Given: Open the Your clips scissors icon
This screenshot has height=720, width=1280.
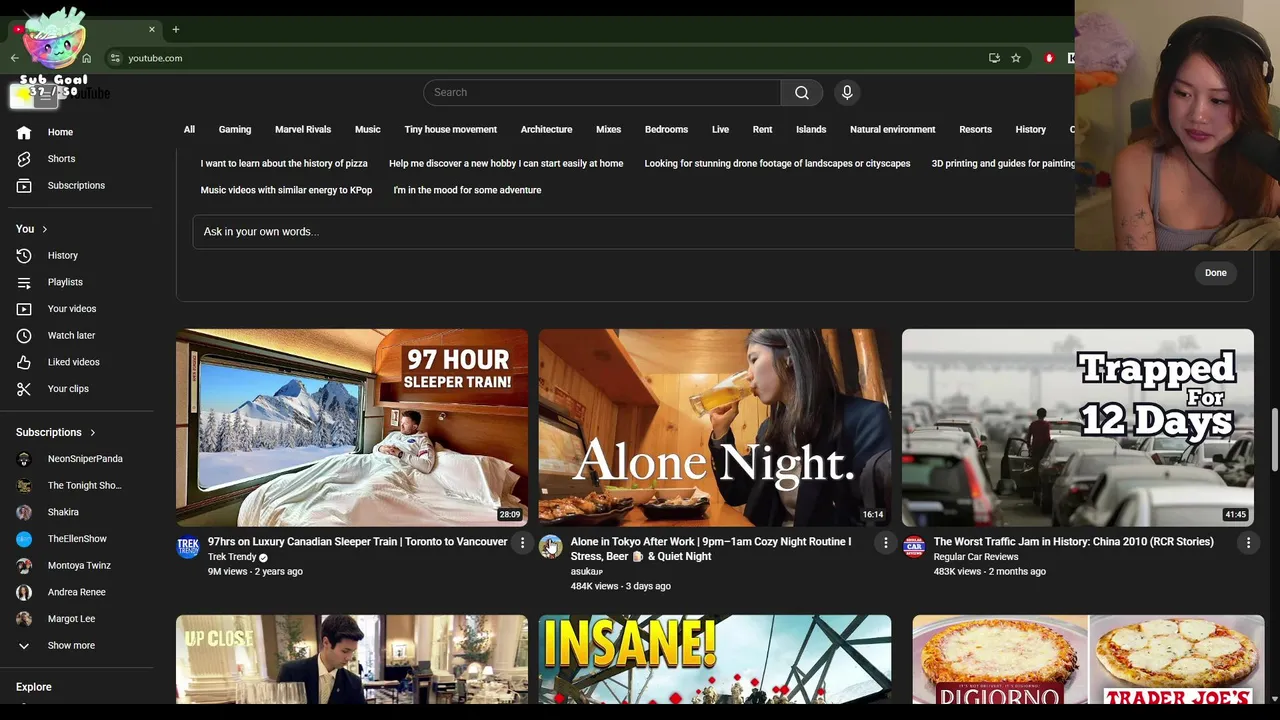Looking at the screenshot, I should [x=24, y=389].
